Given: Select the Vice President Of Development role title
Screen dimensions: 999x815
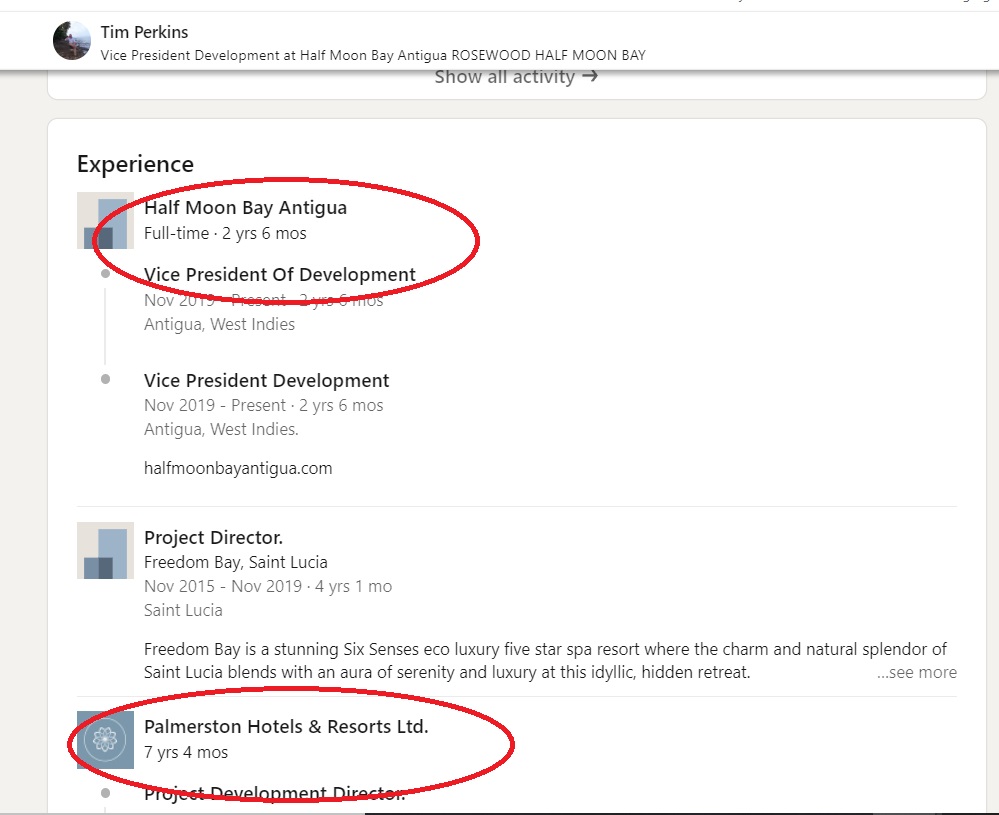Looking at the screenshot, I should tap(280, 275).
